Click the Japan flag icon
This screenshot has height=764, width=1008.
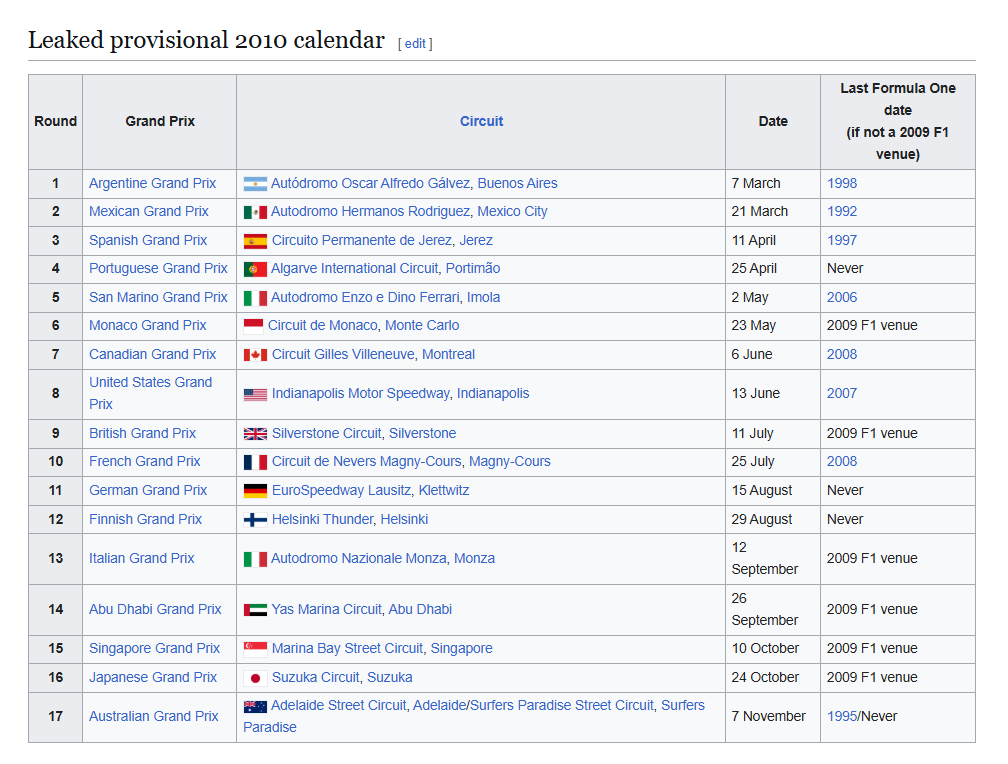pos(255,678)
